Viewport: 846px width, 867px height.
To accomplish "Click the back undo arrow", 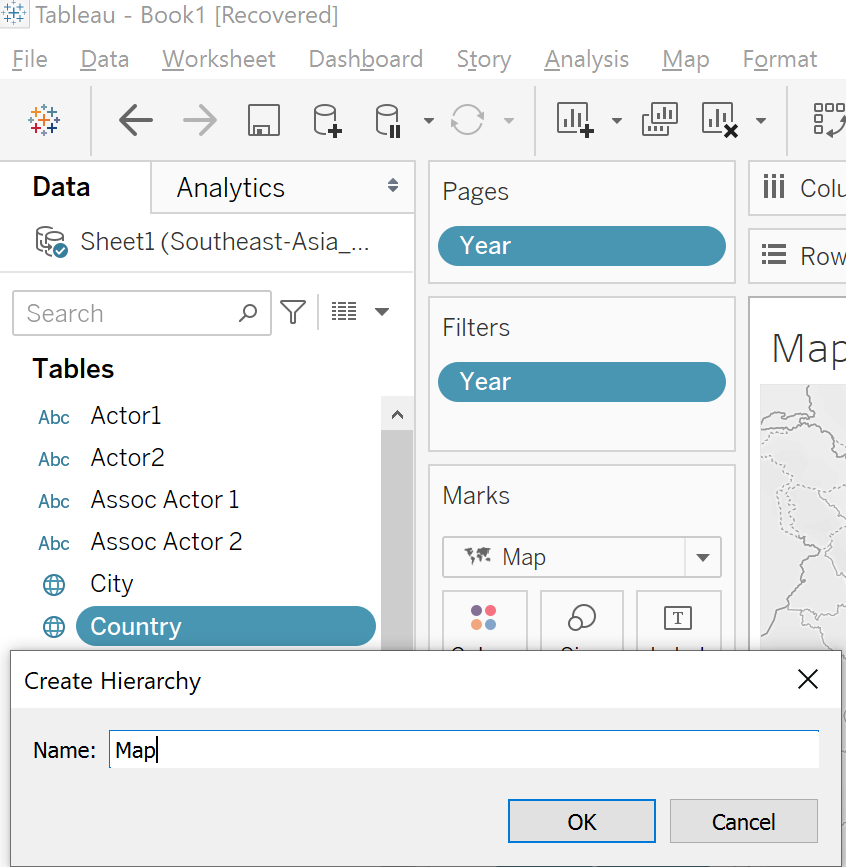I will 136,121.
